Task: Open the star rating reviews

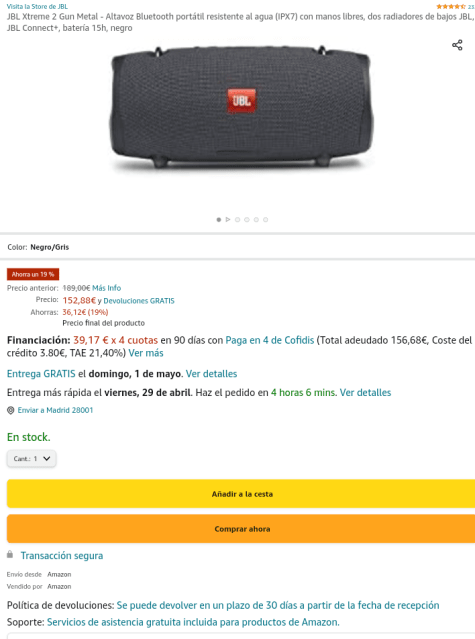Action: pos(451,7)
